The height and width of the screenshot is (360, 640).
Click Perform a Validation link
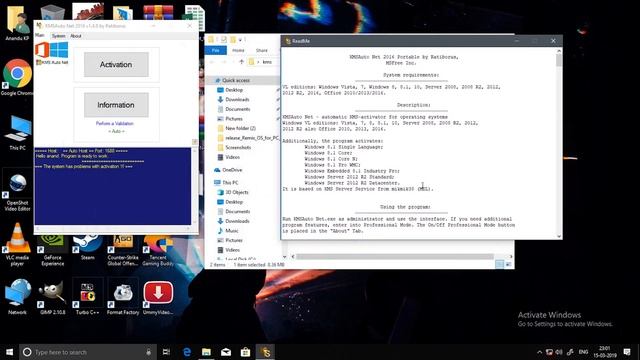(x=115, y=123)
